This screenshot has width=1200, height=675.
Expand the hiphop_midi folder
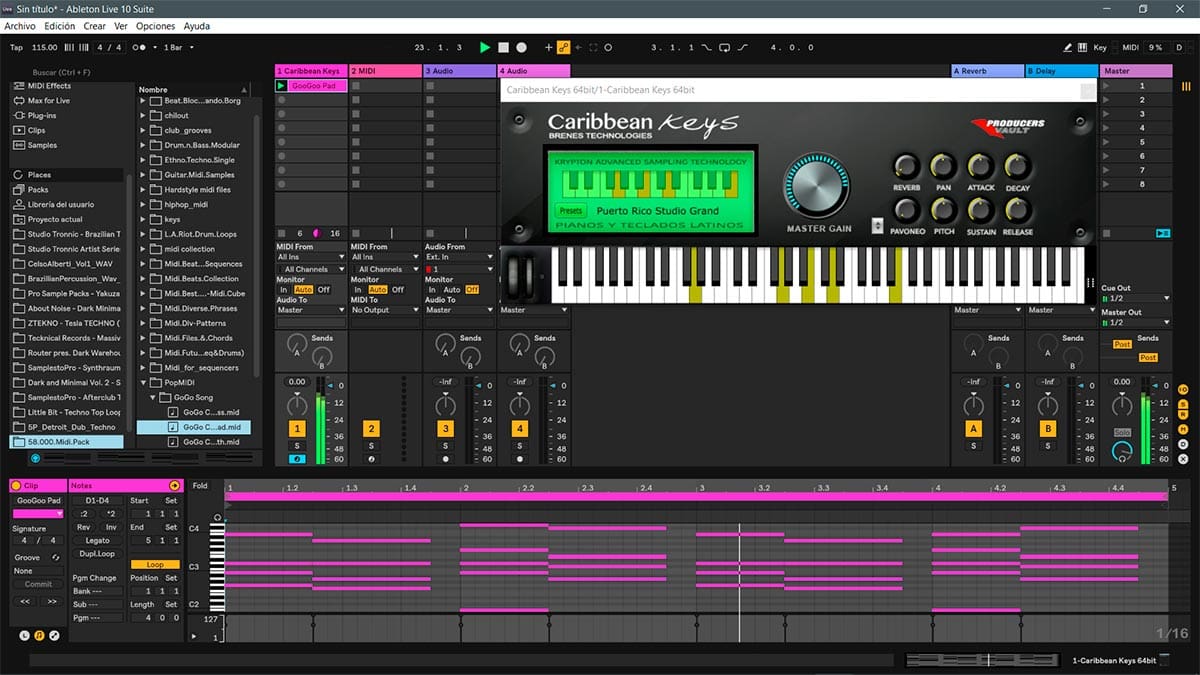pos(142,205)
